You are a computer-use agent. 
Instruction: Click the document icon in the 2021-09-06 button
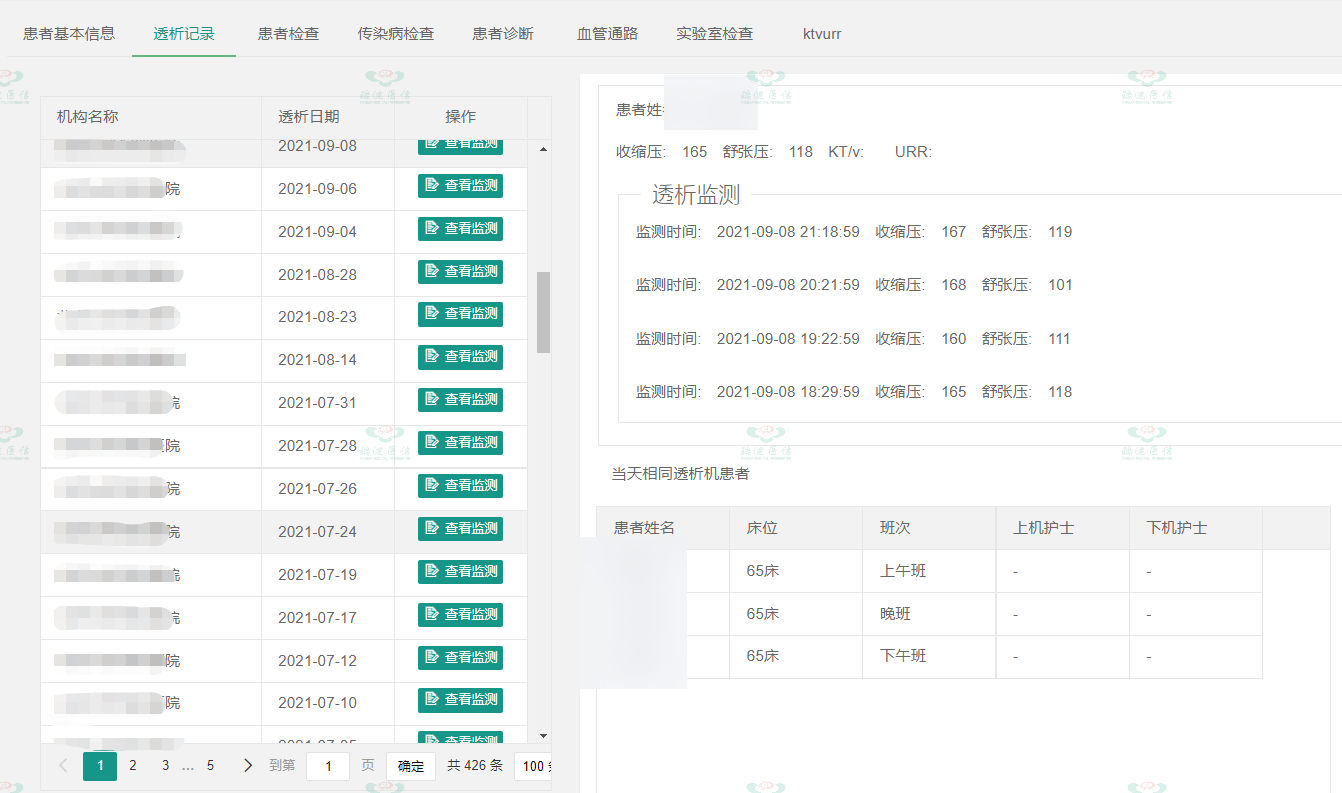432,186
